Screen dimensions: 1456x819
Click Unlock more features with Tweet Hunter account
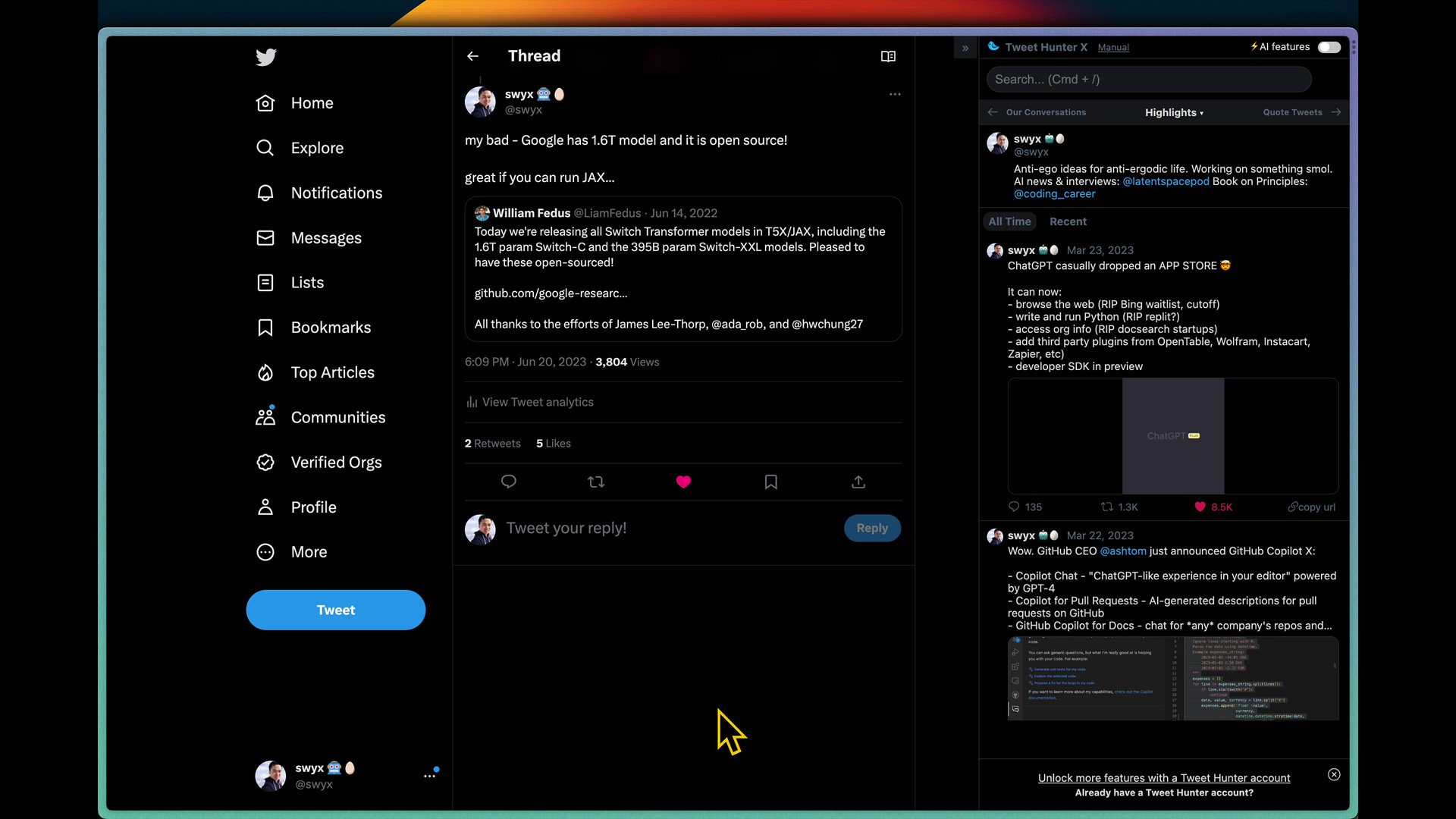coord(1164,778)
